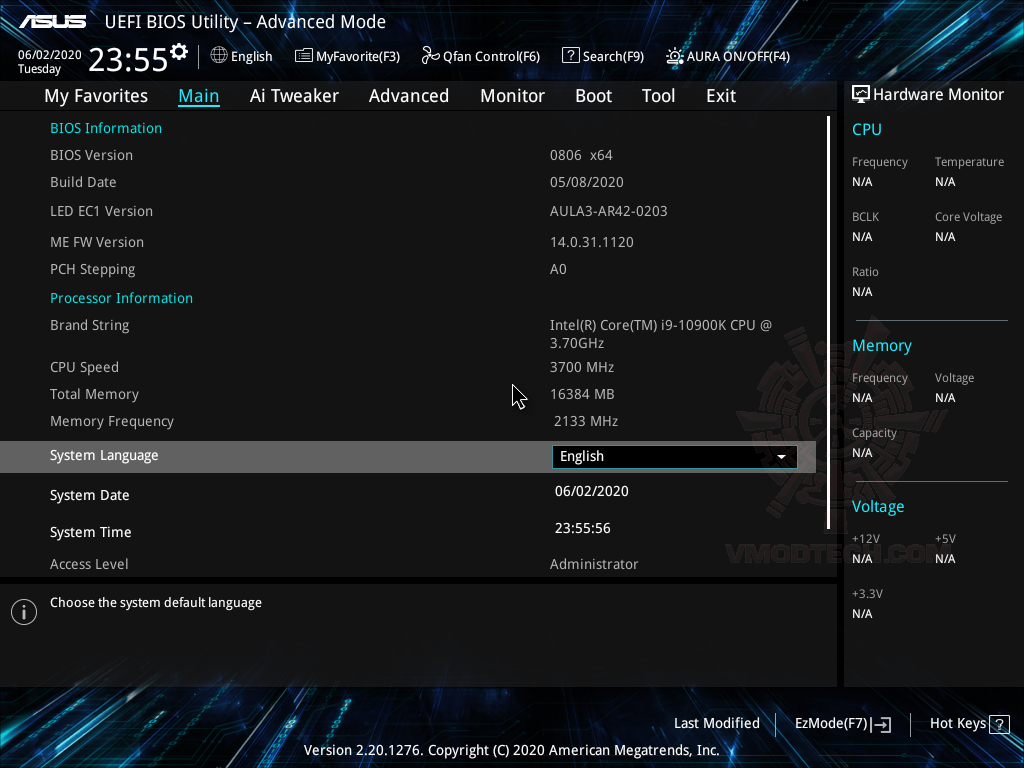This screenshot has height=768, width=1024.
Task: Click the info icon above the description bar
Action: tap(23, 611)
